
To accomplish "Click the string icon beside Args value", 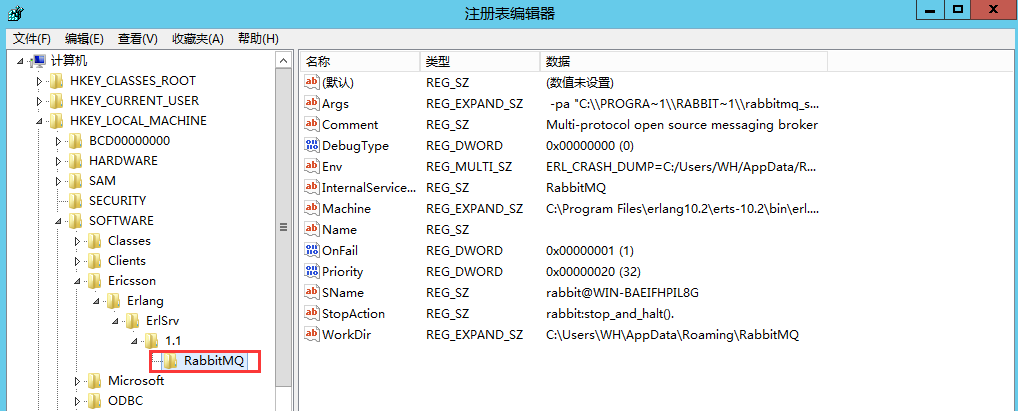I will pos(311,103).
